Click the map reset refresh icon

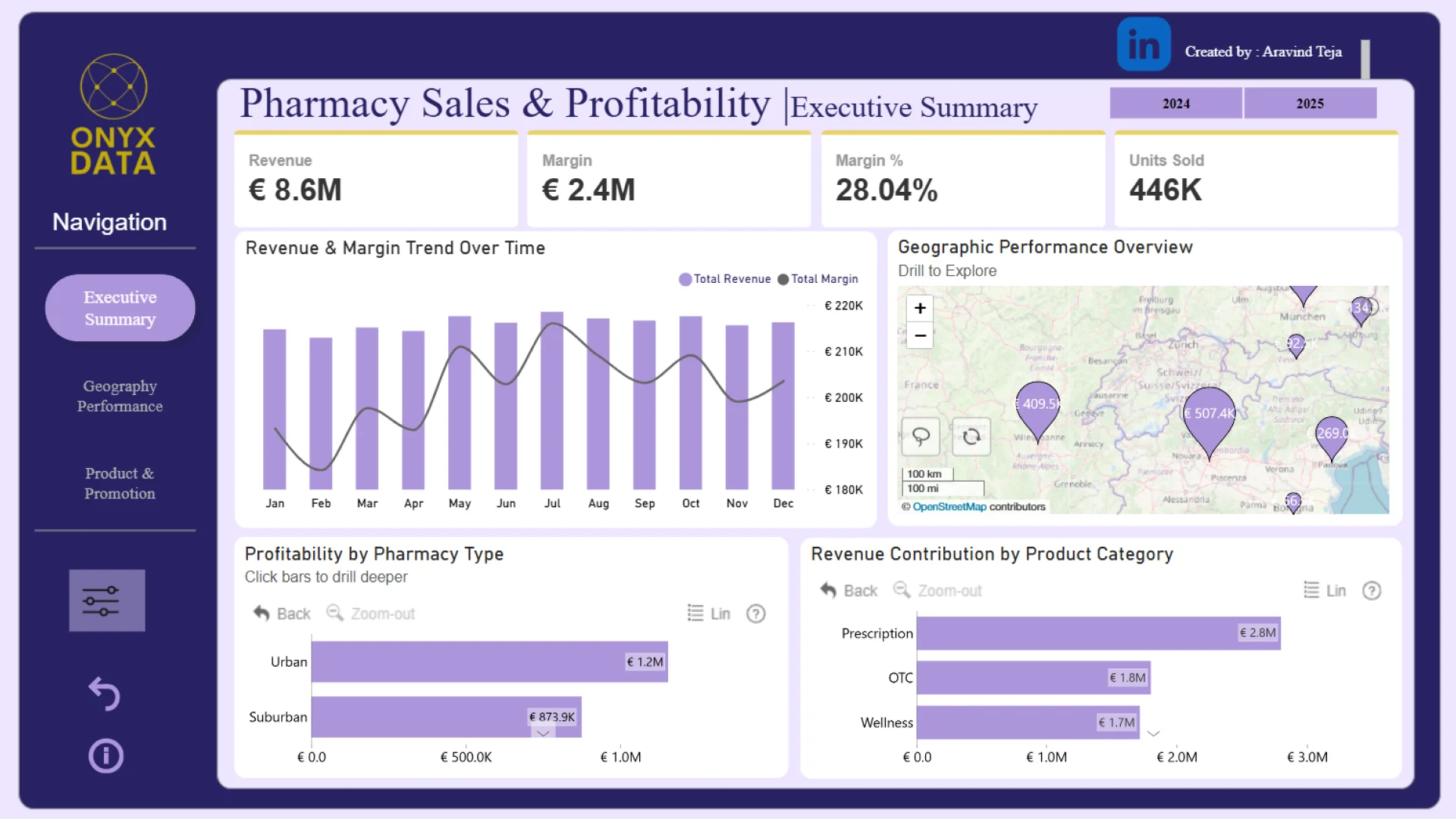(x=971, y=436)
